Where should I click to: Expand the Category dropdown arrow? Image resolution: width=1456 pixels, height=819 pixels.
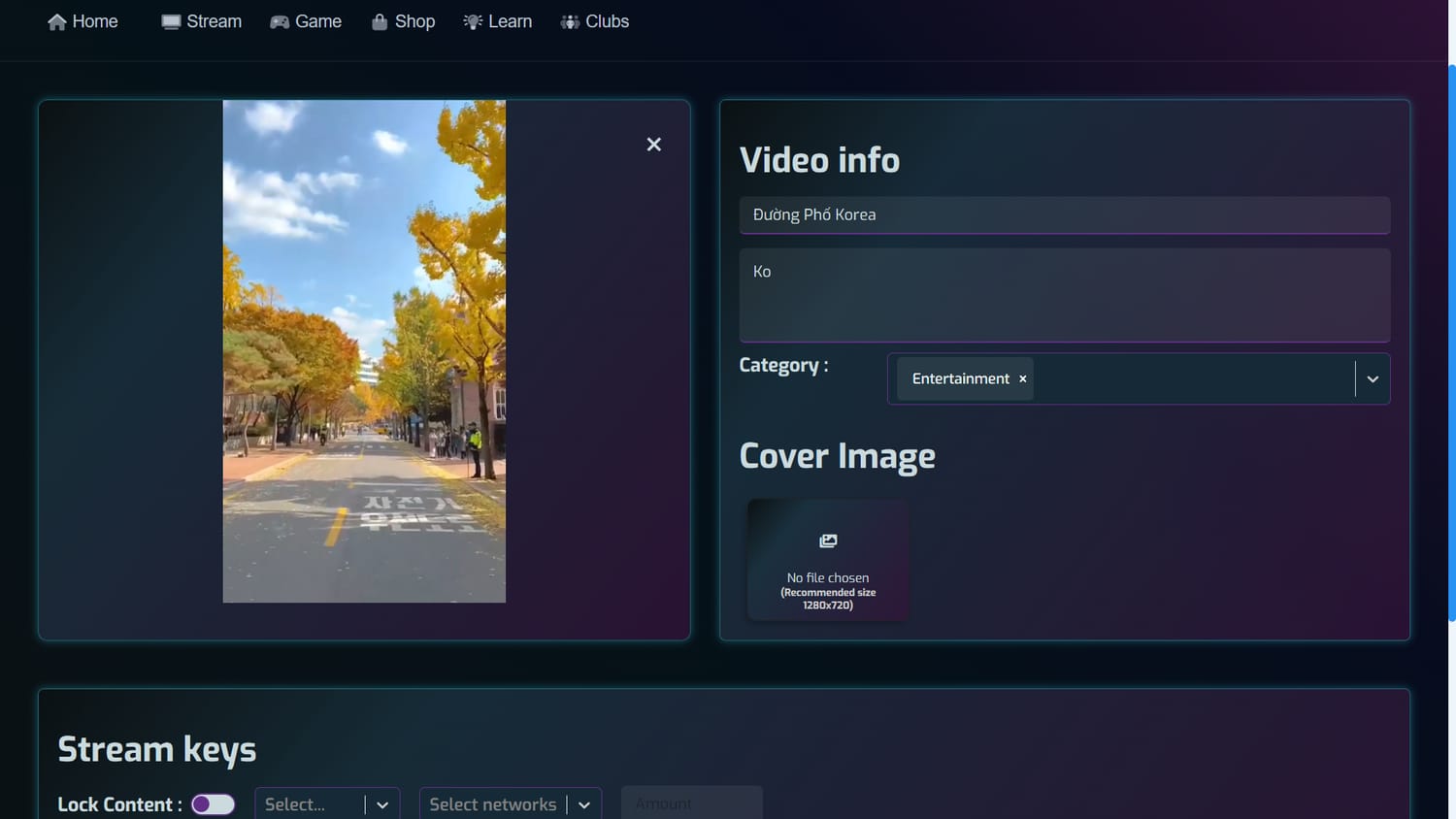(x=1373, y=378)
